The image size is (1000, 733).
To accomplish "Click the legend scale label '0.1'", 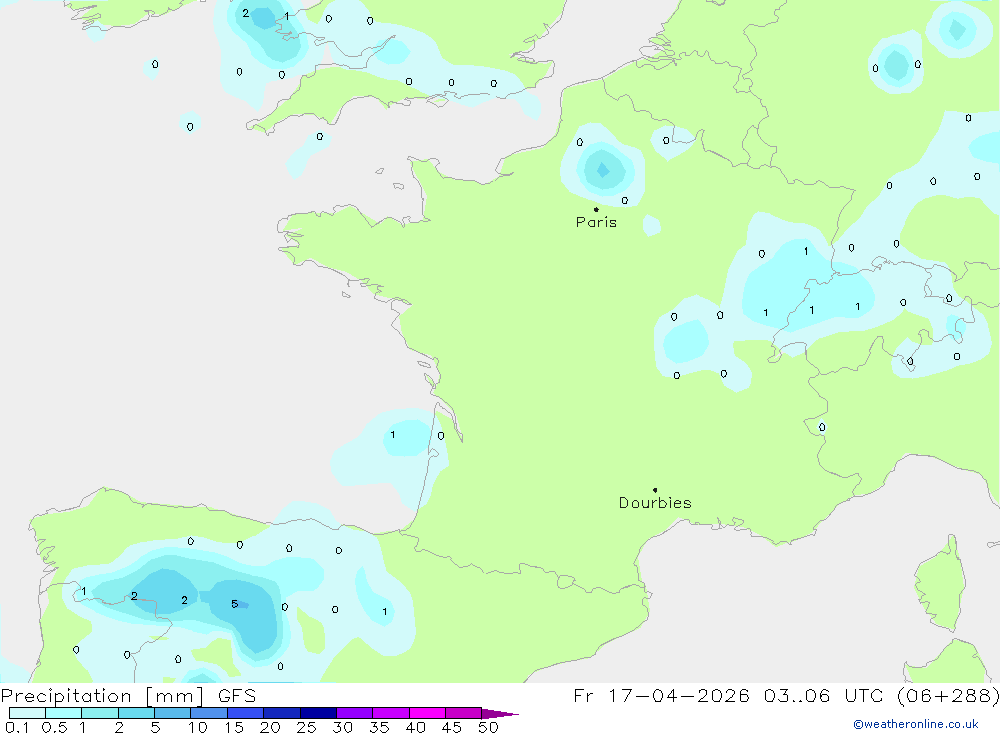I will click(17, 727).
